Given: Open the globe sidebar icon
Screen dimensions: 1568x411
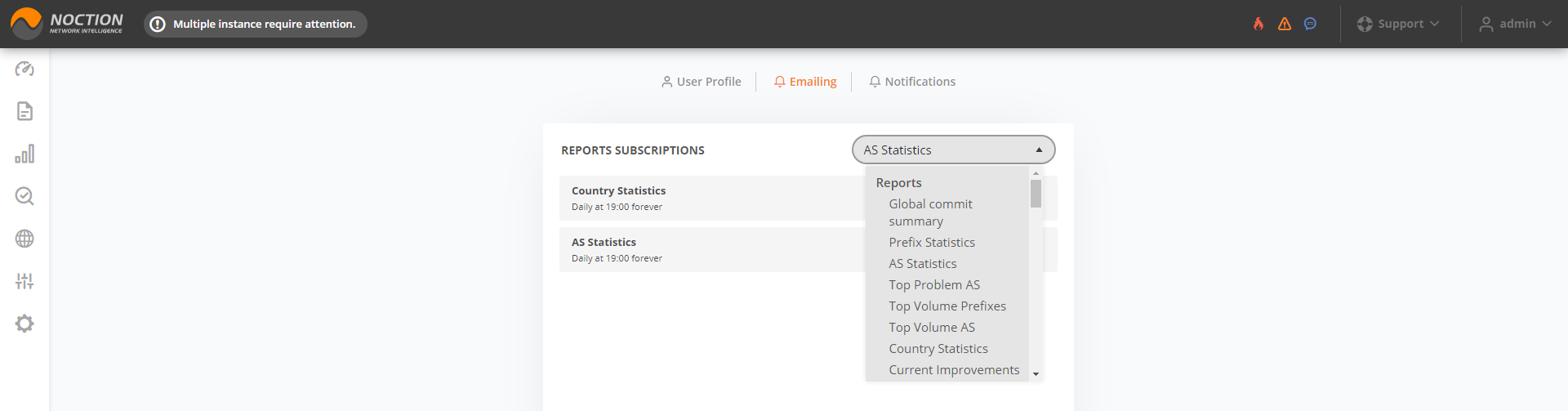Looking at the screenshot, I should (24, 239).
